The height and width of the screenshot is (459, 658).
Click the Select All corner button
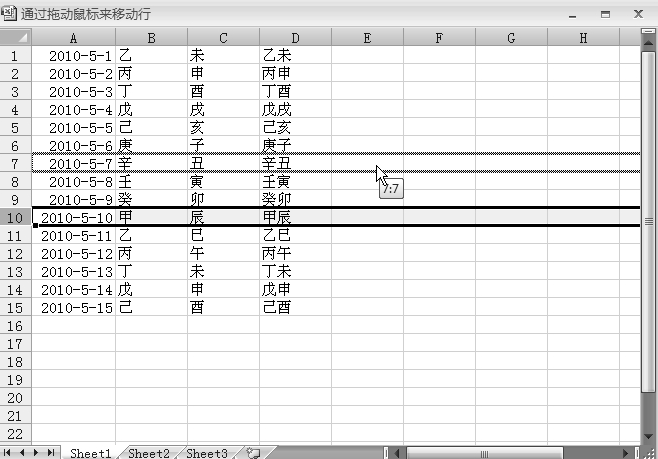coord(16,37)
